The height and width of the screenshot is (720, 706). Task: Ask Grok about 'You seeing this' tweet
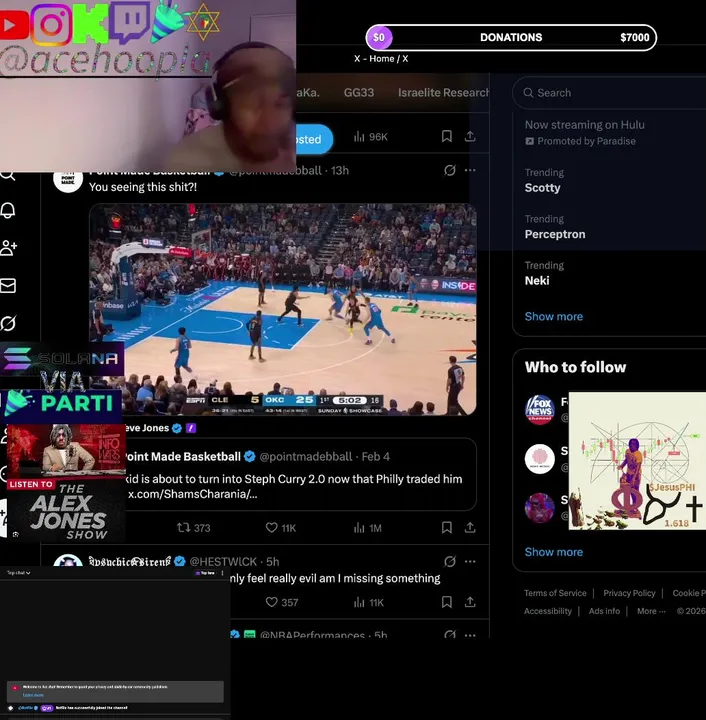(x=449, y=170)
